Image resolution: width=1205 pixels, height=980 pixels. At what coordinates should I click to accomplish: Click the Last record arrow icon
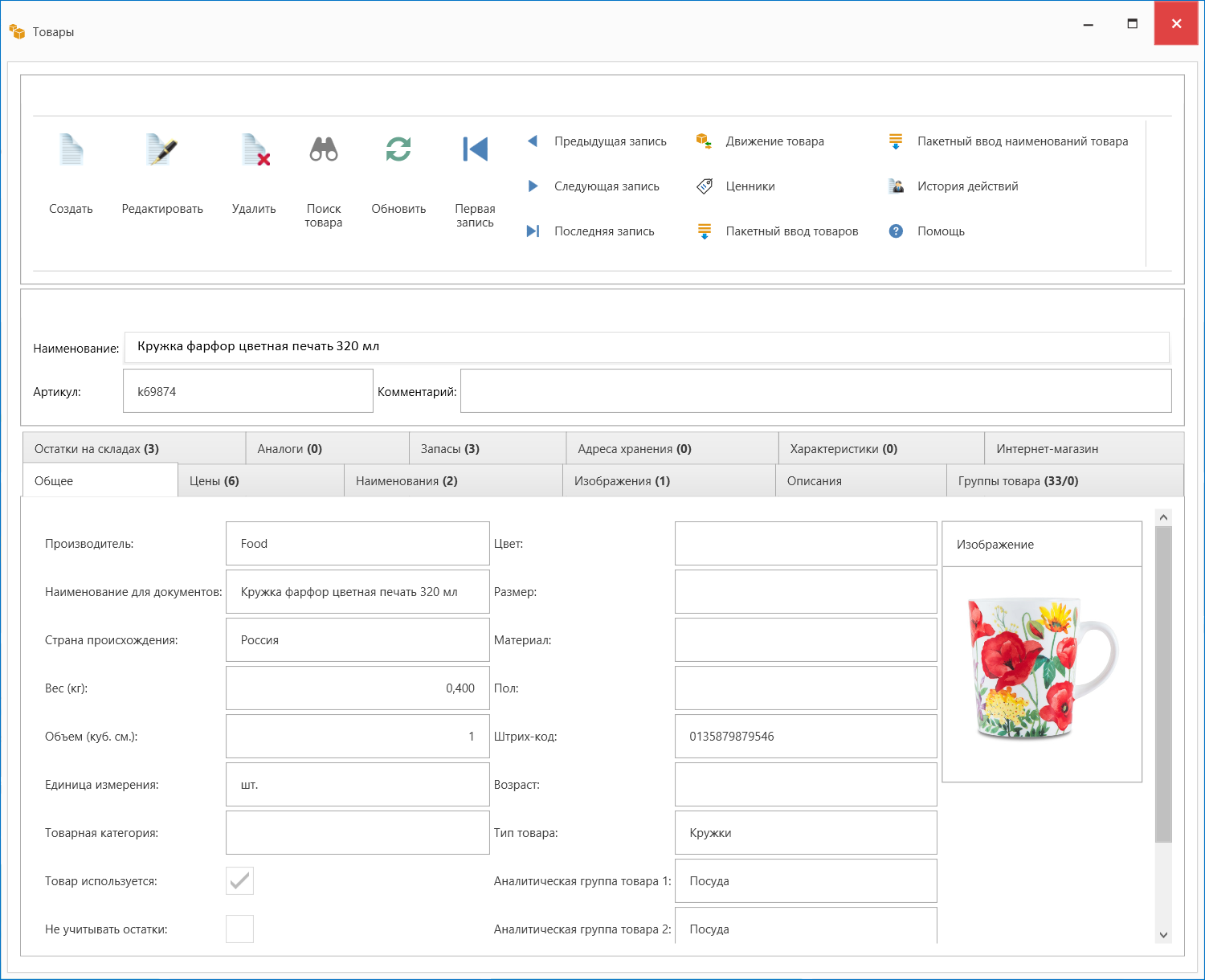coord(533,231)
